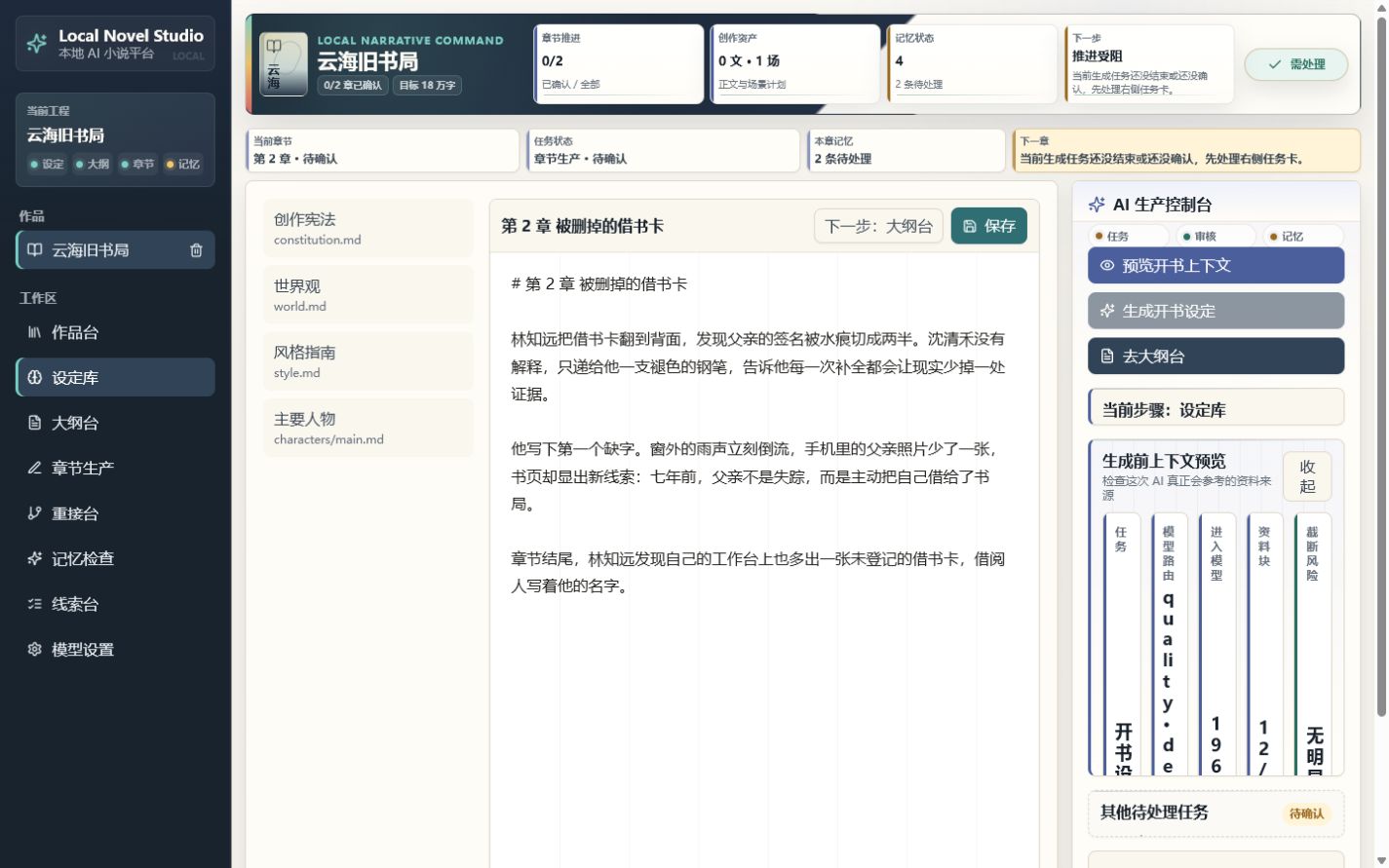The image size is (1389, 868).
Task: Click the 下一步 推进受阻 card
Action: pos(1148,64)
